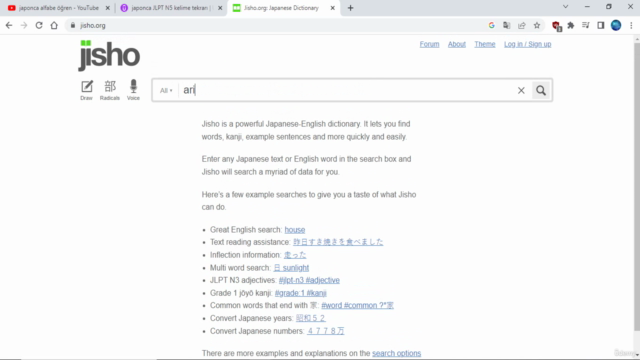The image size is (640, 360).
Task: Share this page icon
Action: pos(522,25)
